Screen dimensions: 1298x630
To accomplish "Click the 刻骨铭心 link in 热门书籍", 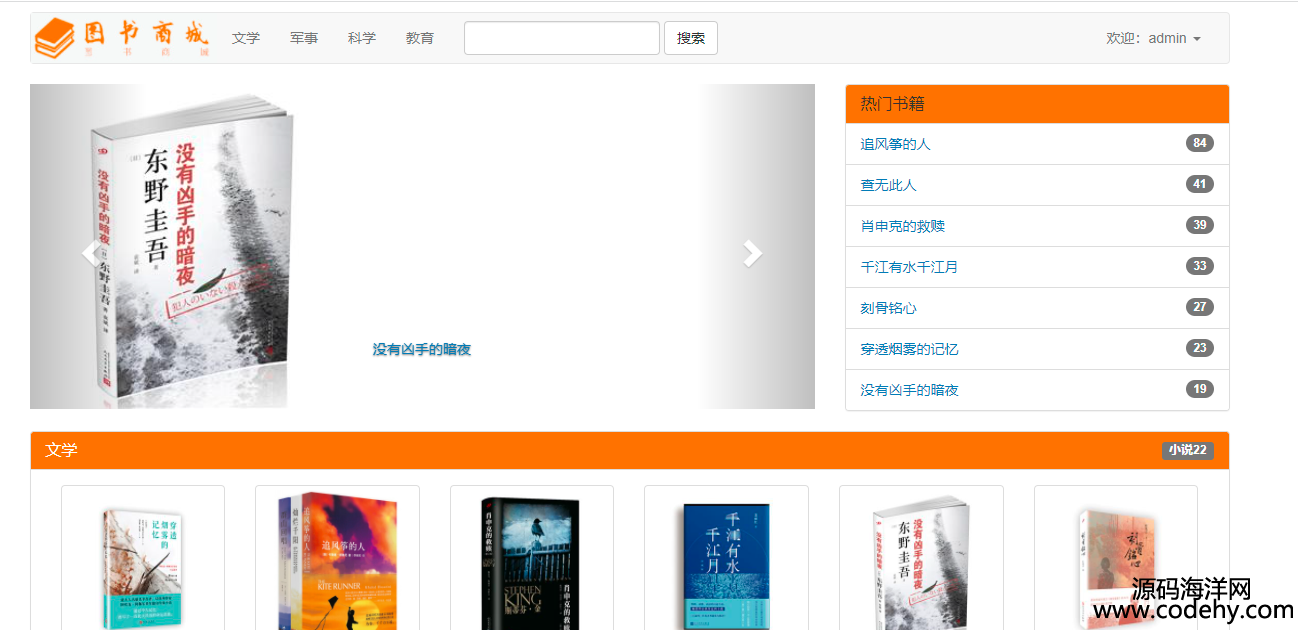I will tap(888, 308).
